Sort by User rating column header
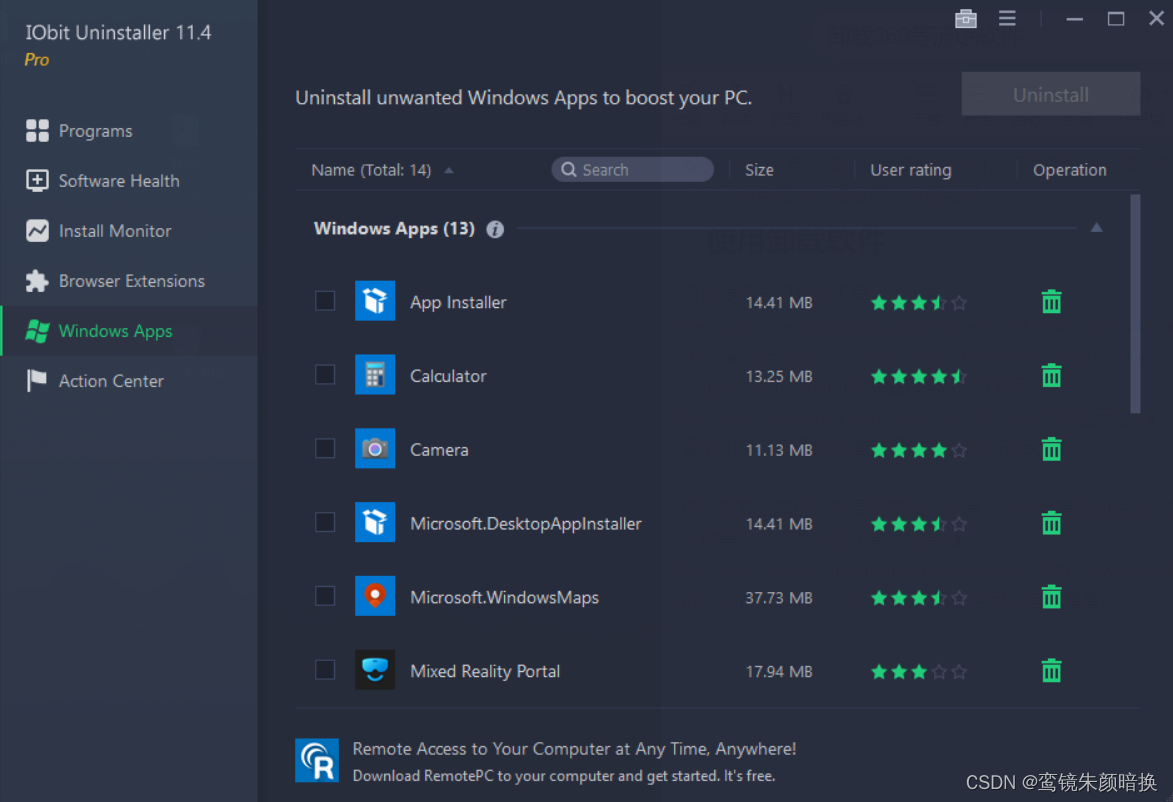Screen dimensions: 1173x802 [x=910, y=170]
